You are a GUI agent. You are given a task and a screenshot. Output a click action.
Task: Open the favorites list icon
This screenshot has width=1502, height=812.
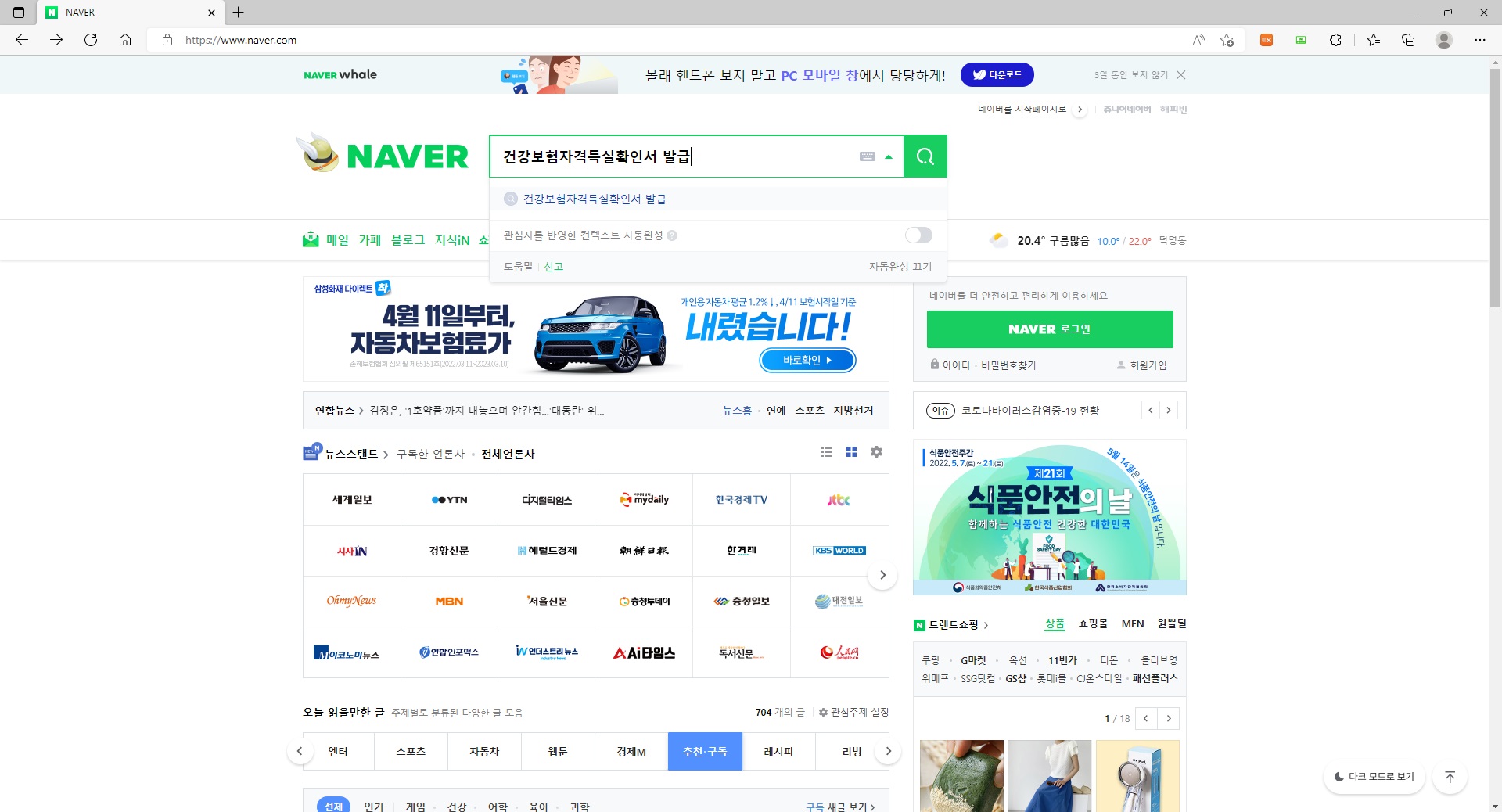[x=1374, y=40]
